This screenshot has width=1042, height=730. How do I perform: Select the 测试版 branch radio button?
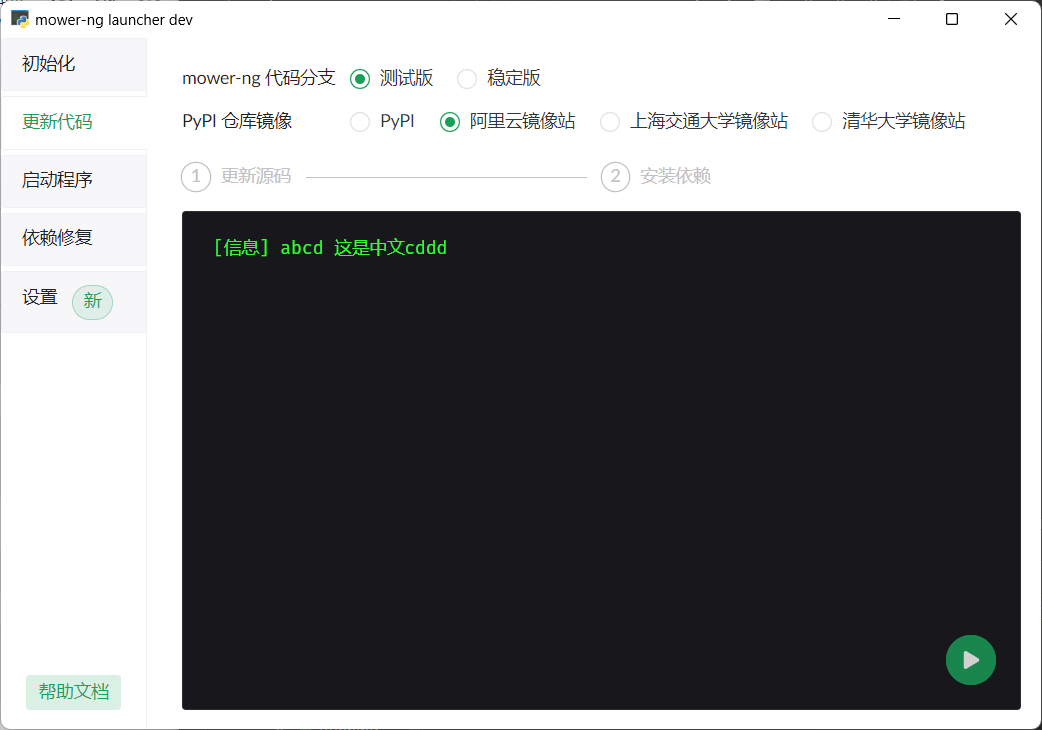(x=360, y=79)
